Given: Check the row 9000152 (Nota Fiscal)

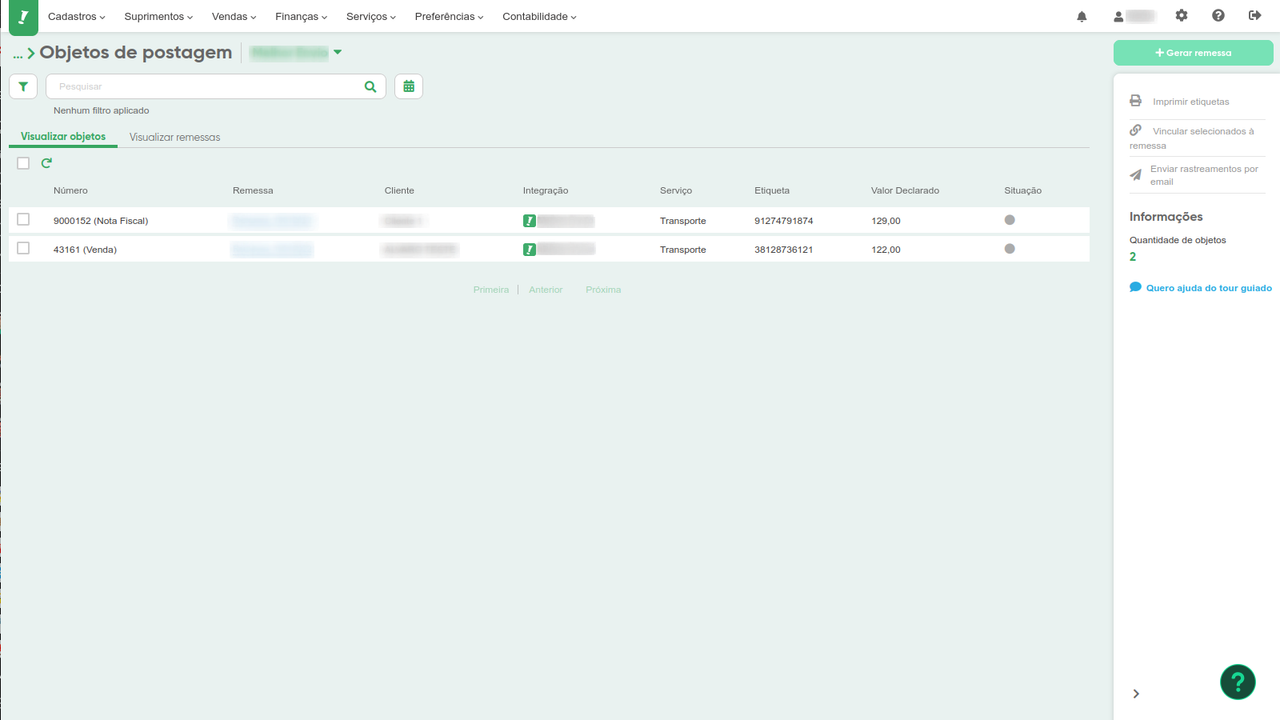Looking at the screenshot, I should [23, 220].
